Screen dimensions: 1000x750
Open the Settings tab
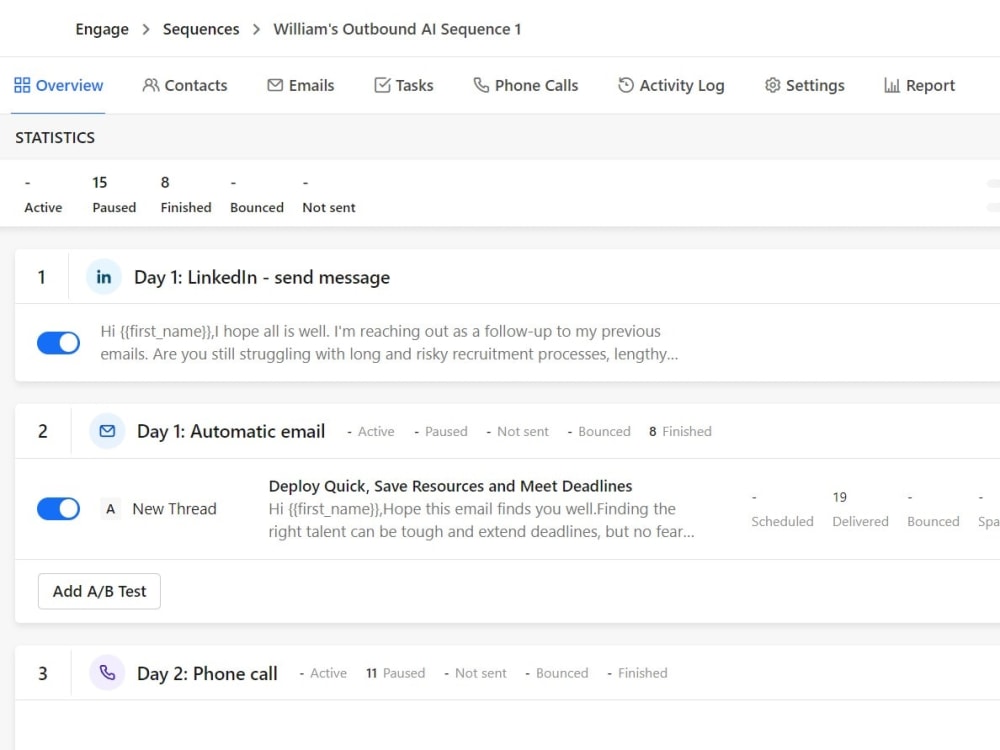point(804,85)
